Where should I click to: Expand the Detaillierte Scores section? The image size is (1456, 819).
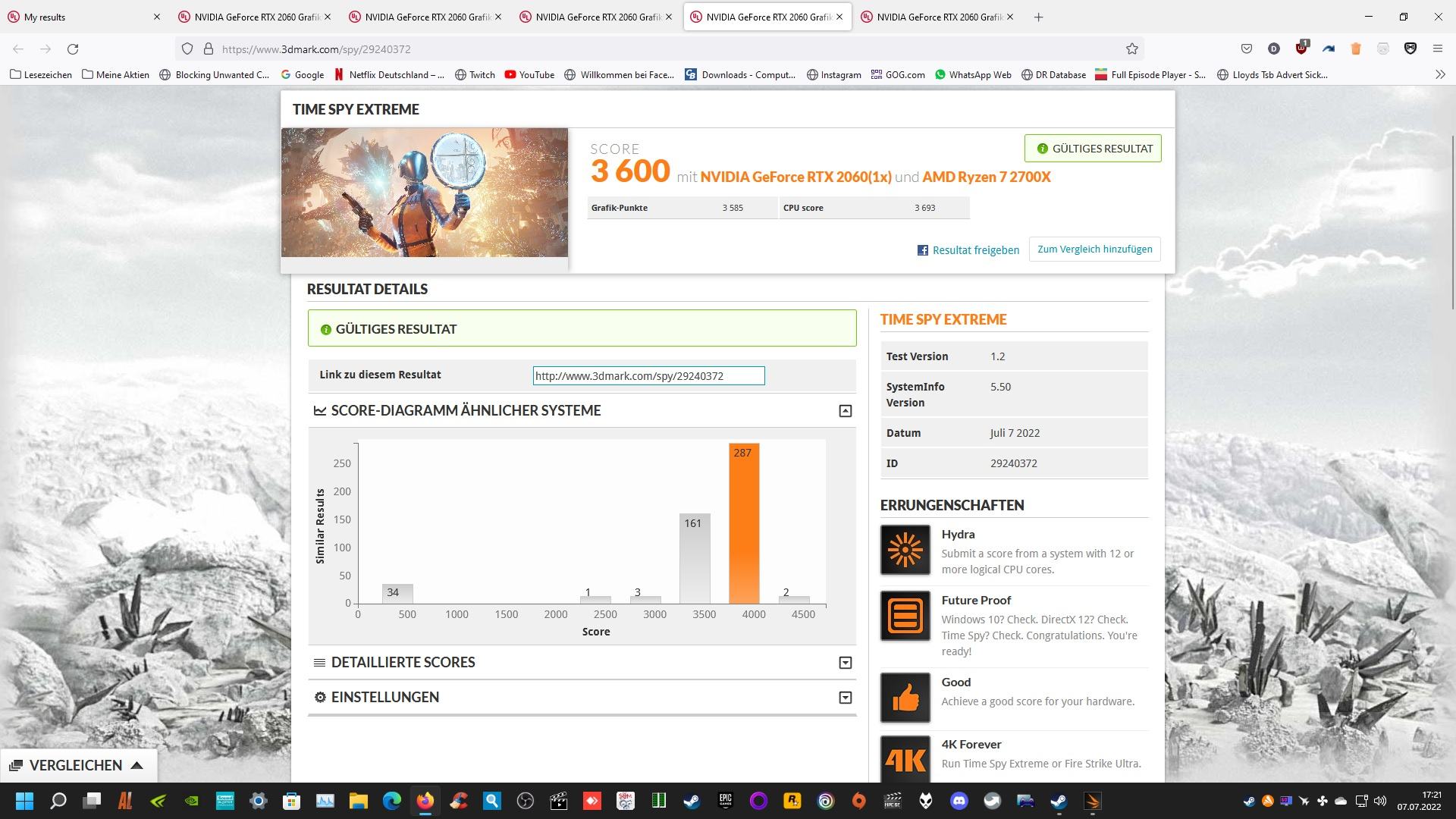click(845, 663)
